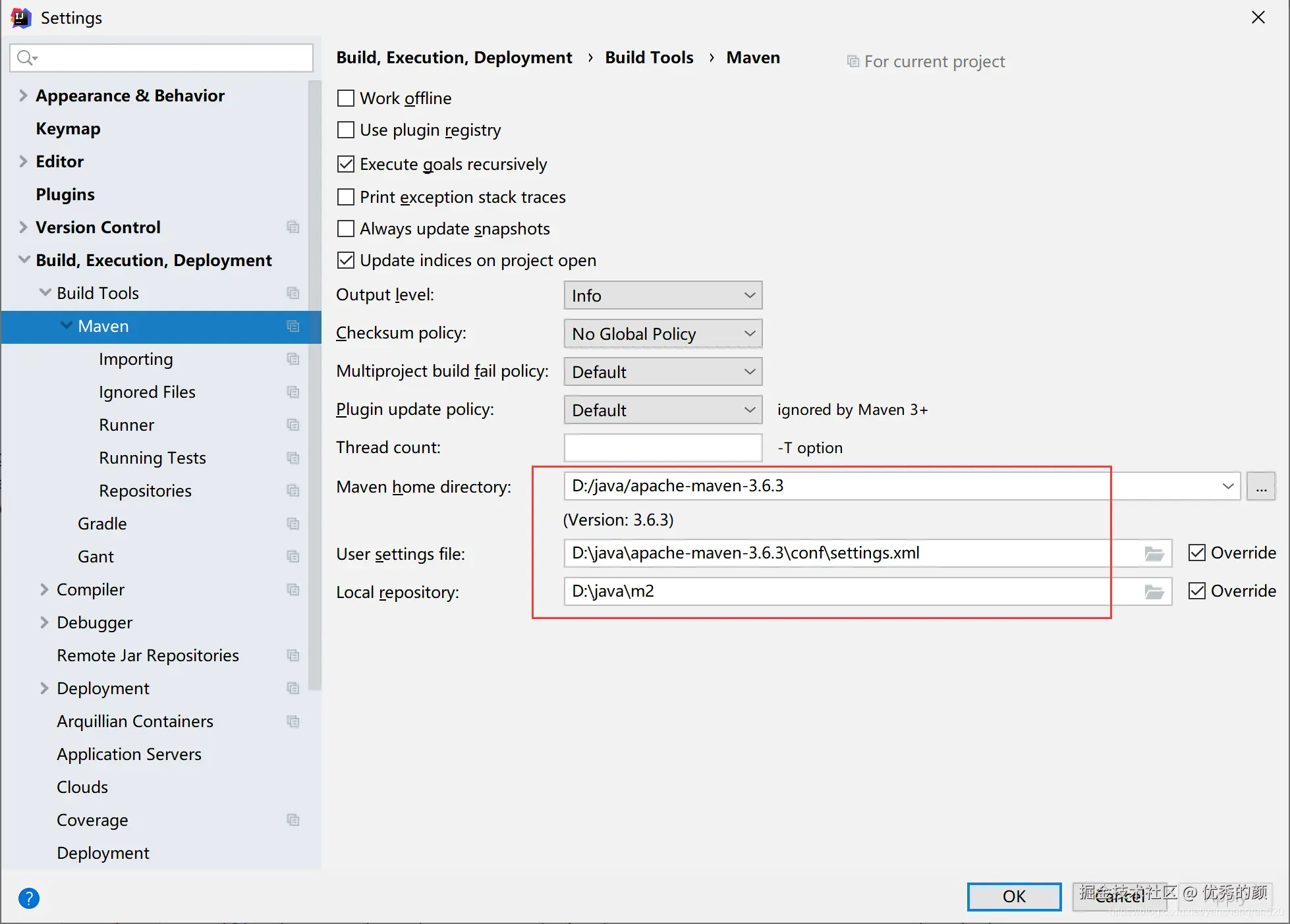Click the settings search magnifier icon
This screenshot has width=1290, height=924.
[26, 58]
